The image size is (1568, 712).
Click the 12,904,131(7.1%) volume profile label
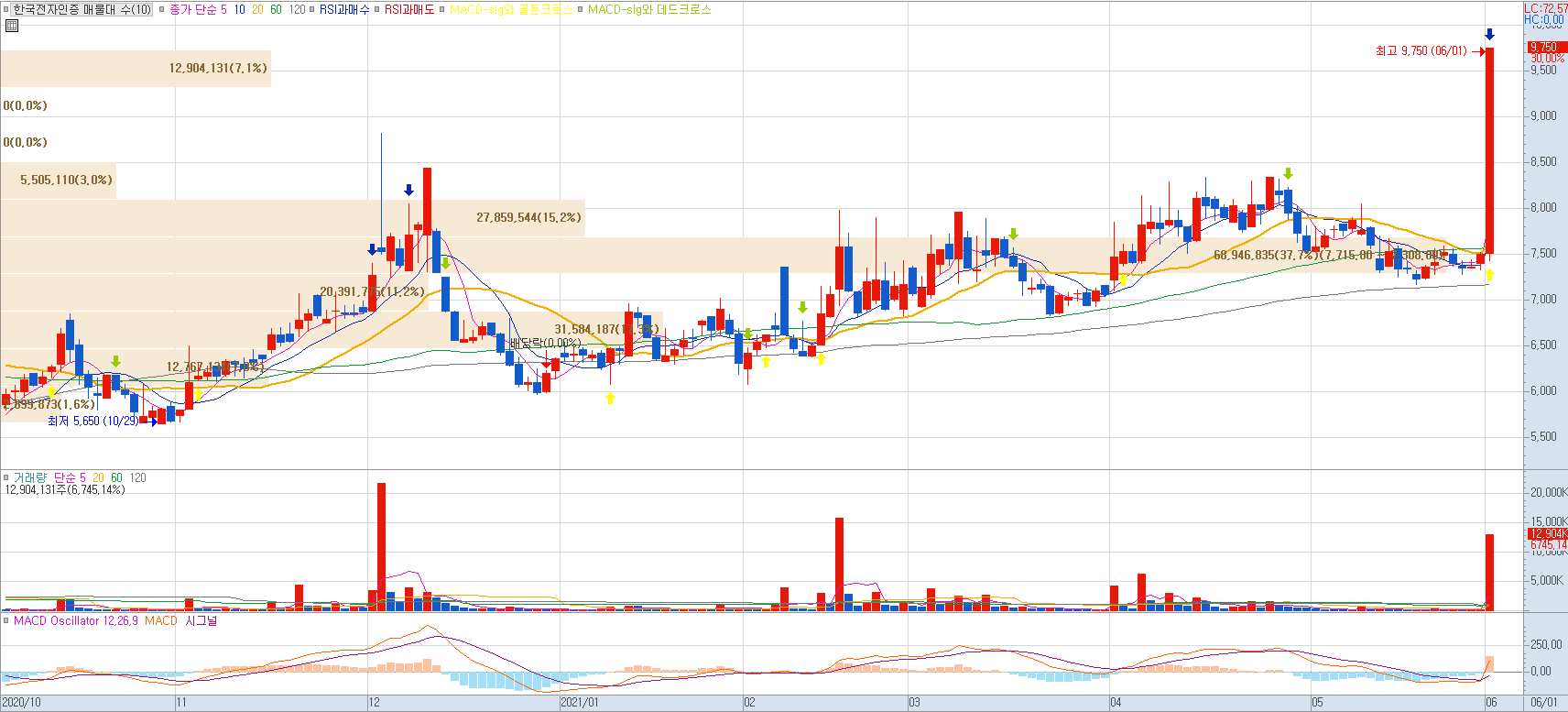click(x=218, y=68)
